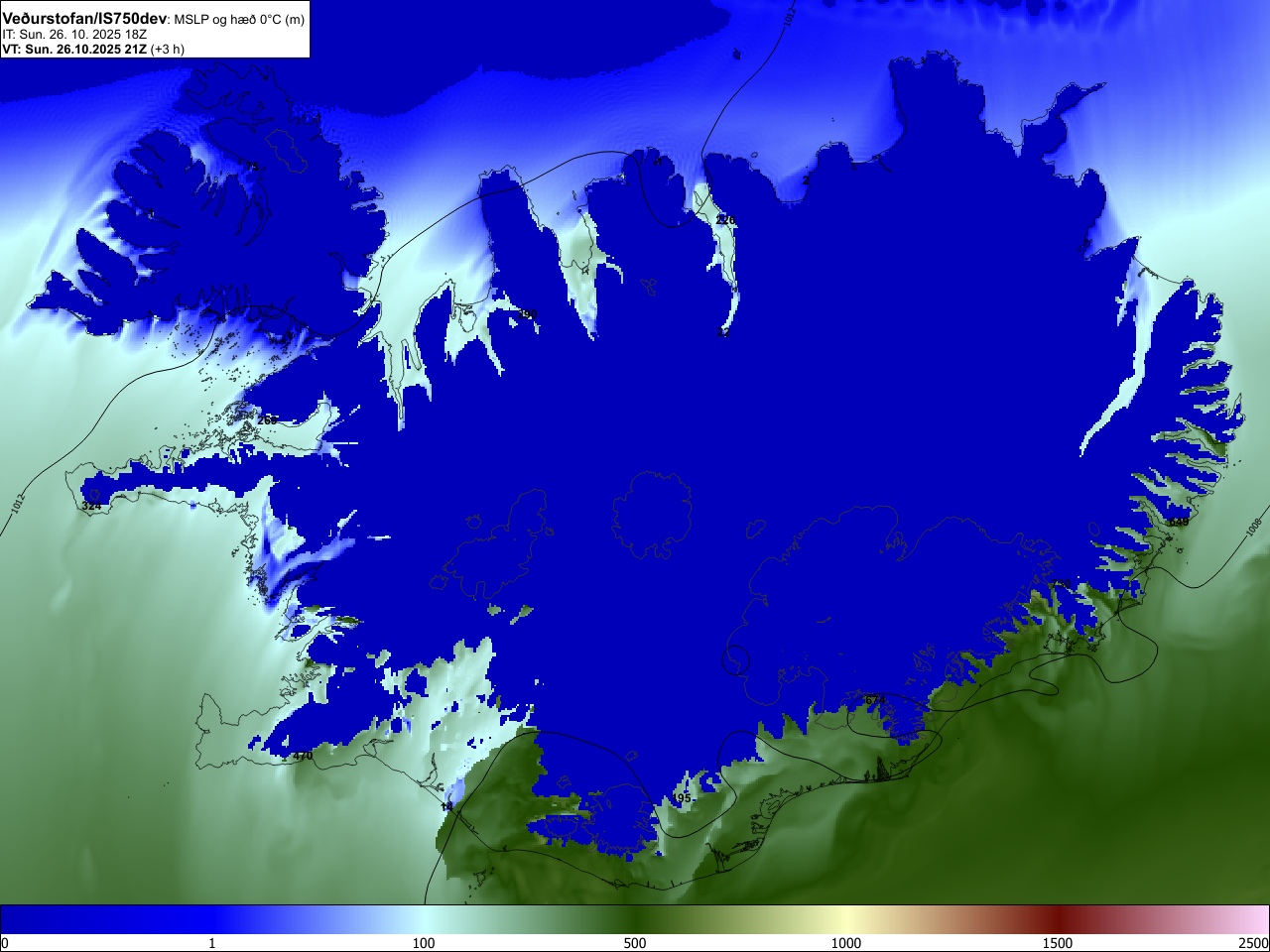
Task: Click the 'IT: Sun. 26. 10. 2025 18Z' line
Action: [x=74, y=35]
